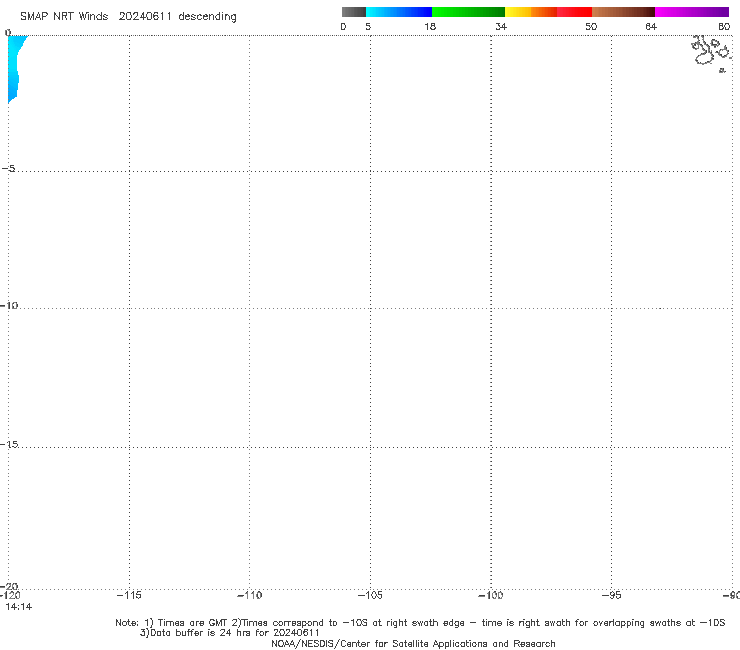Image resolution: width=740 pixels, height=650 pixels.
Task: Click the -95 longitude axis label
Action: 612,595
